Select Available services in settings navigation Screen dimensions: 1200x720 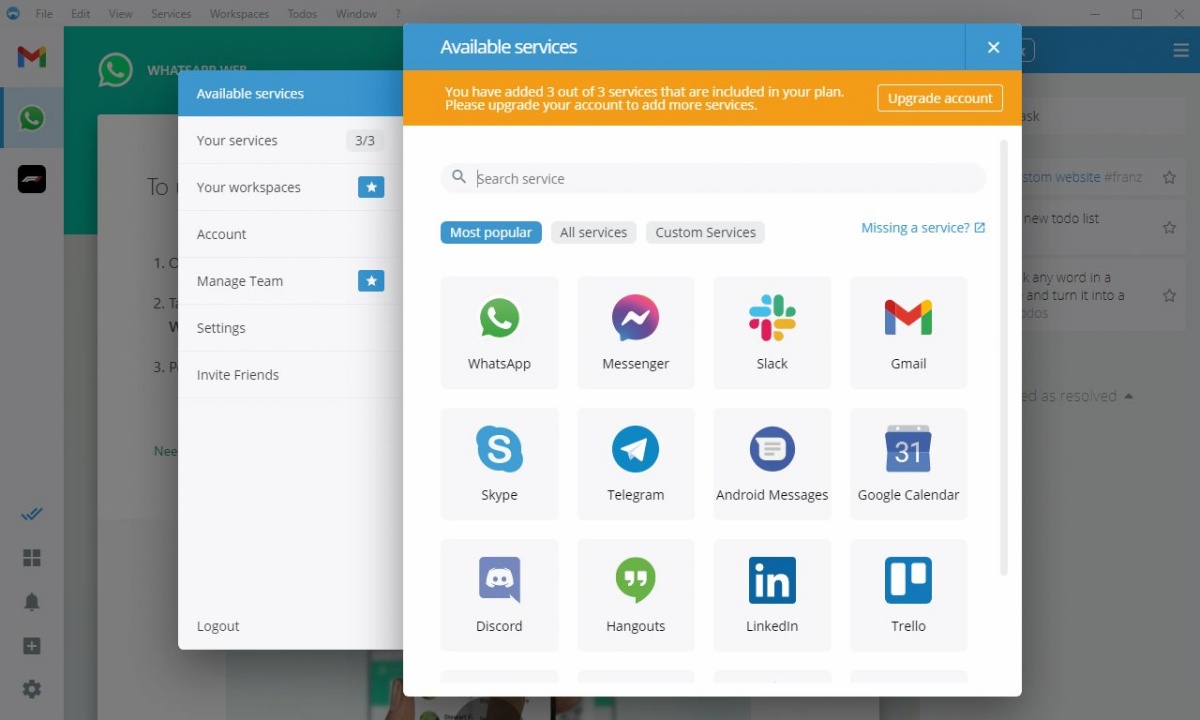(x=291, y=93)
